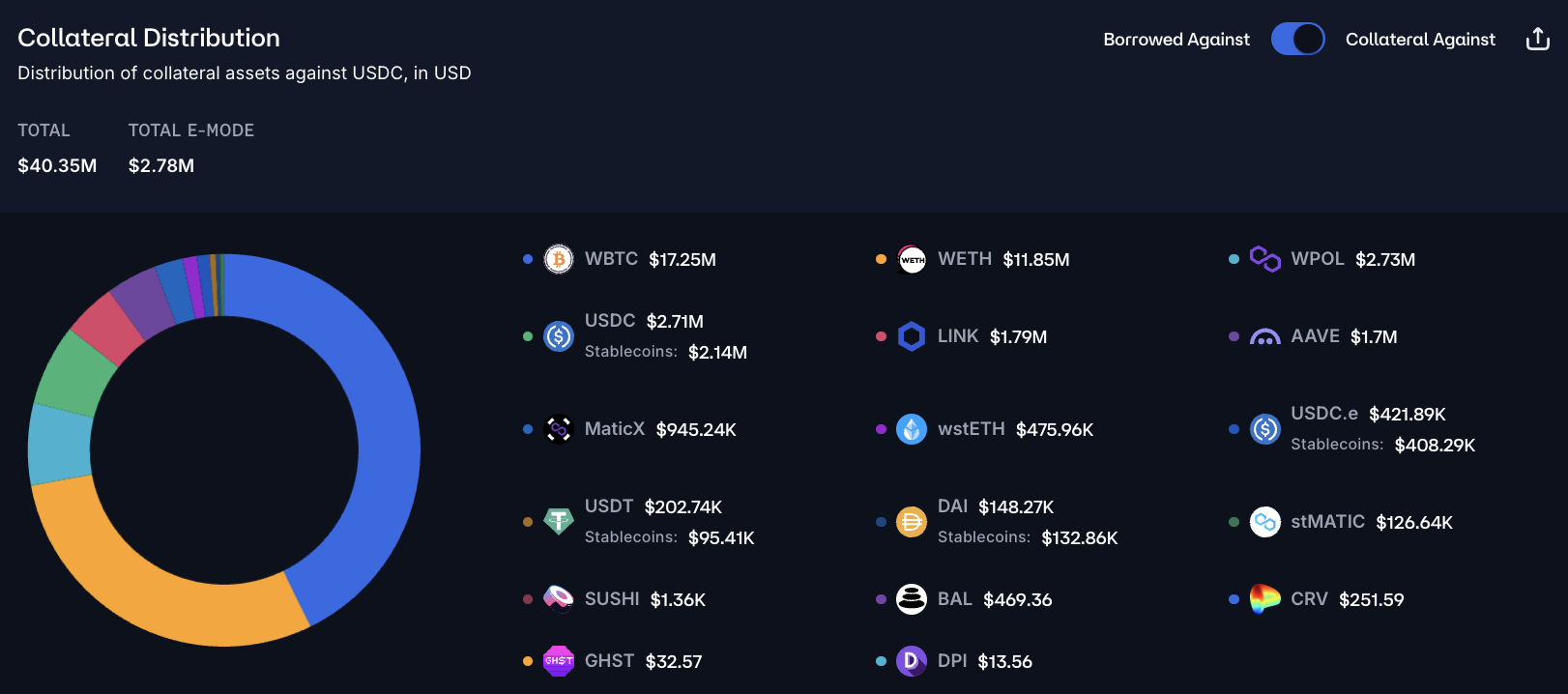Click the MaticX $945.24K legend entry
Image resolution: width=1568 pixels, height=694 pixels.
point(660,429)
